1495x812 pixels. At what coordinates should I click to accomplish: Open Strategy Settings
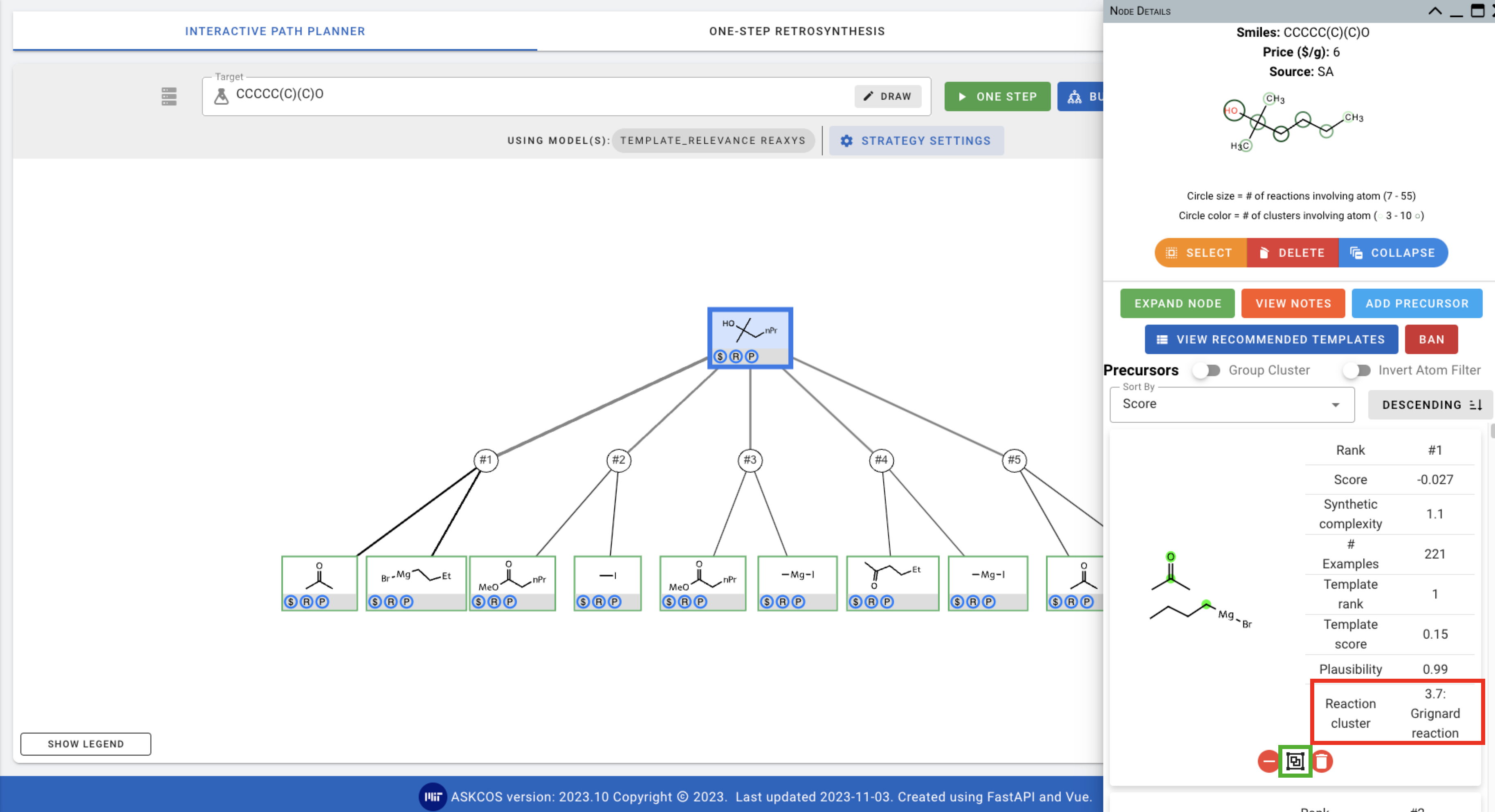click(x=916, y=141)
